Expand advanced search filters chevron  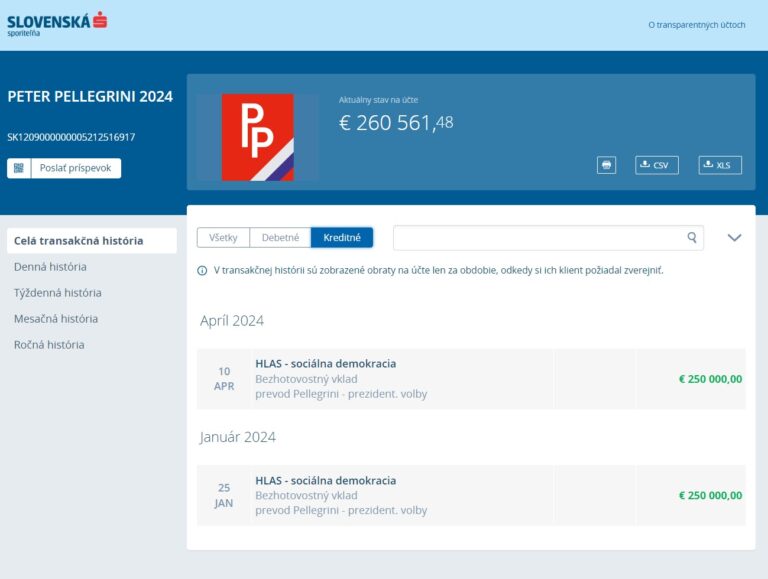click(x=734, y=238)
